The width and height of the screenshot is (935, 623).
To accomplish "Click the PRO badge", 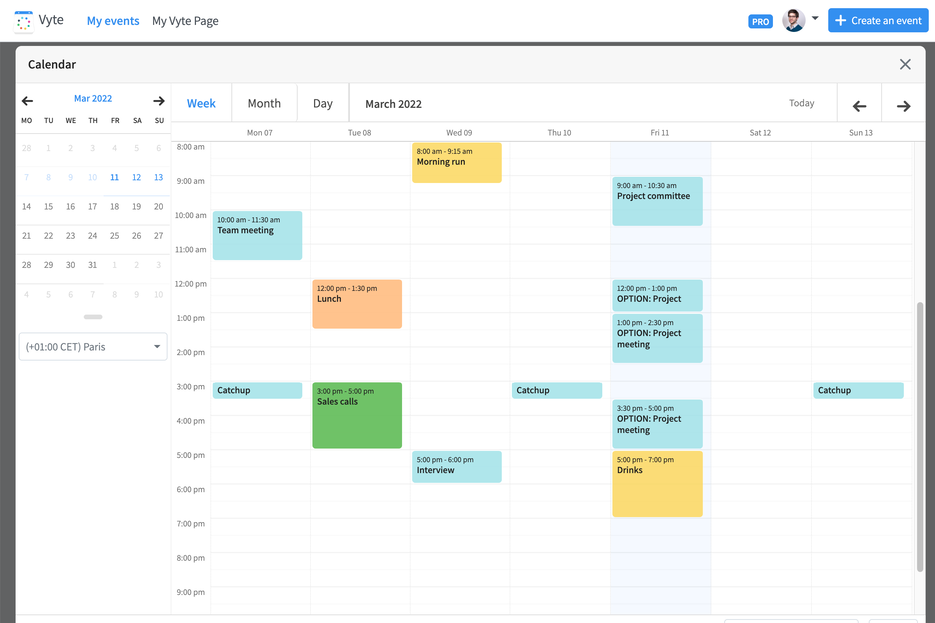I will (760, 20).
